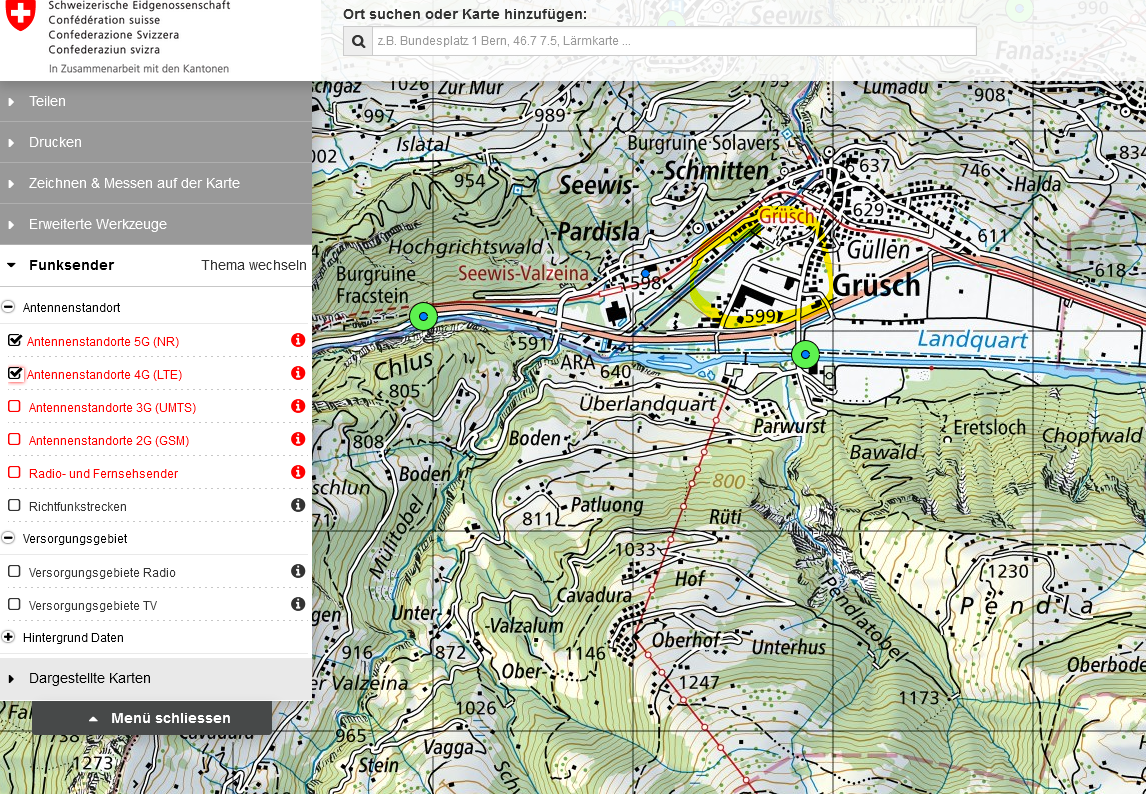Open info for Versorgungsgebiete TV
Screen dimensions: 1146x794
point(297,604)
